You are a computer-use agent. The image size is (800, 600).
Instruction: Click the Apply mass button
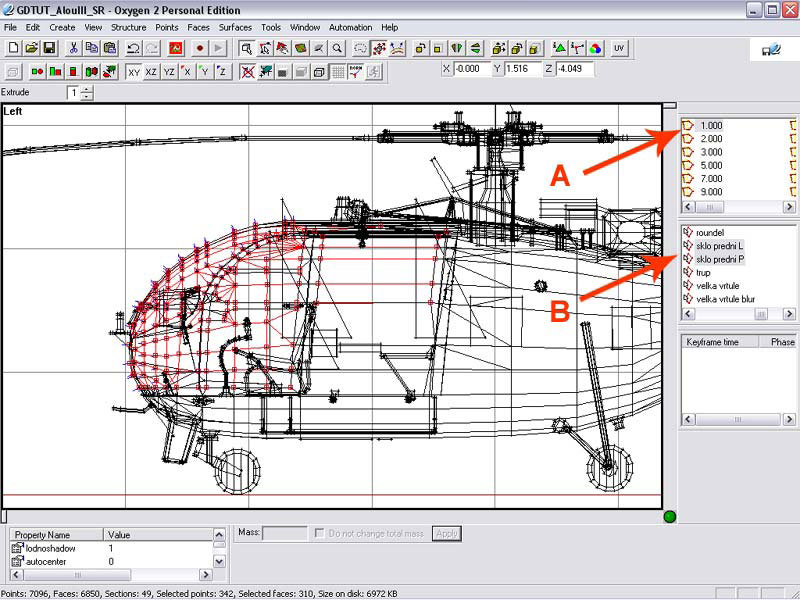pos(446,534)
